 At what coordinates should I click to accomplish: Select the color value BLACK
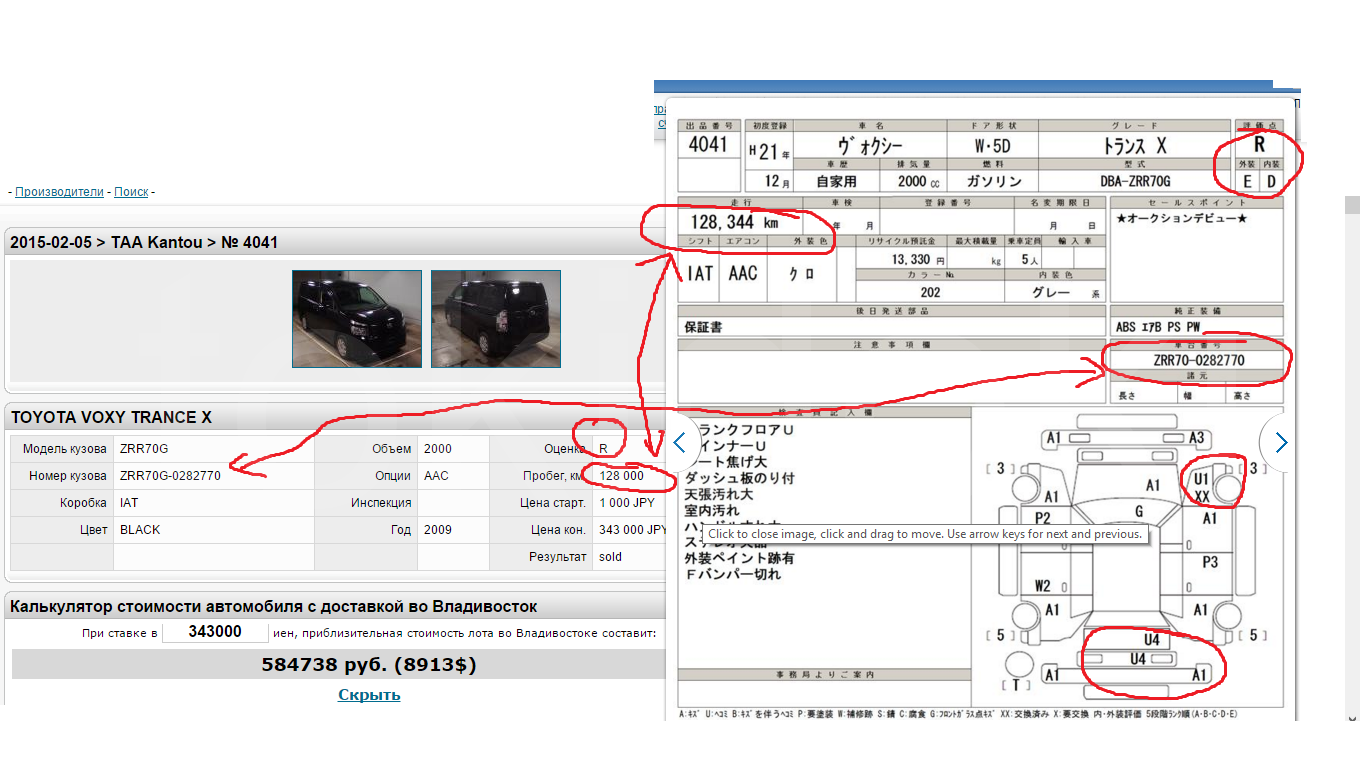140,530
